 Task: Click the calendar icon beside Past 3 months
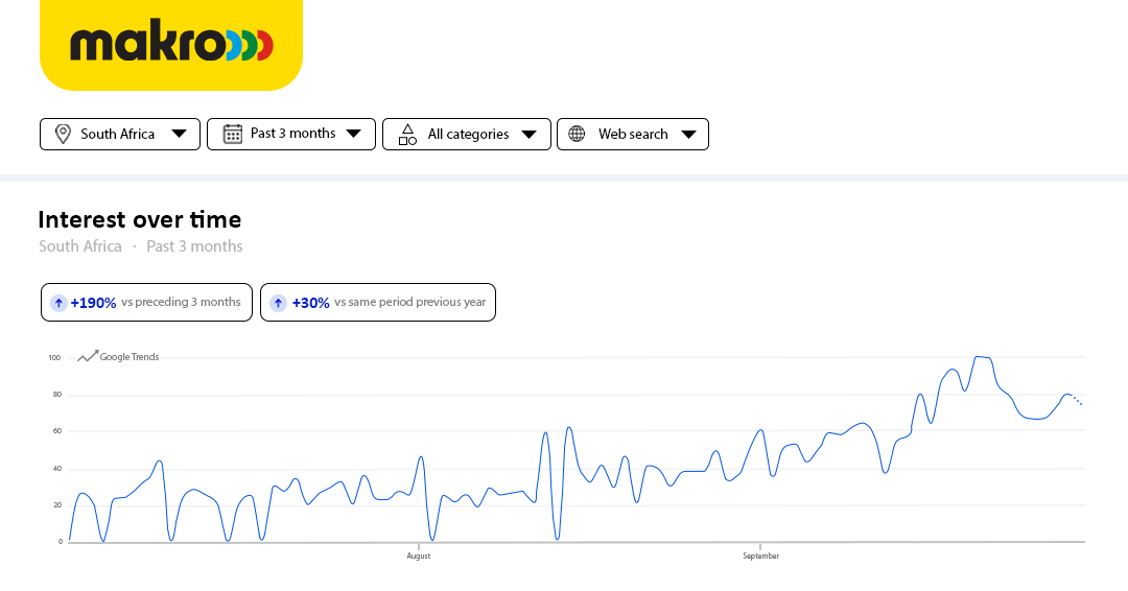click(232, 134)
